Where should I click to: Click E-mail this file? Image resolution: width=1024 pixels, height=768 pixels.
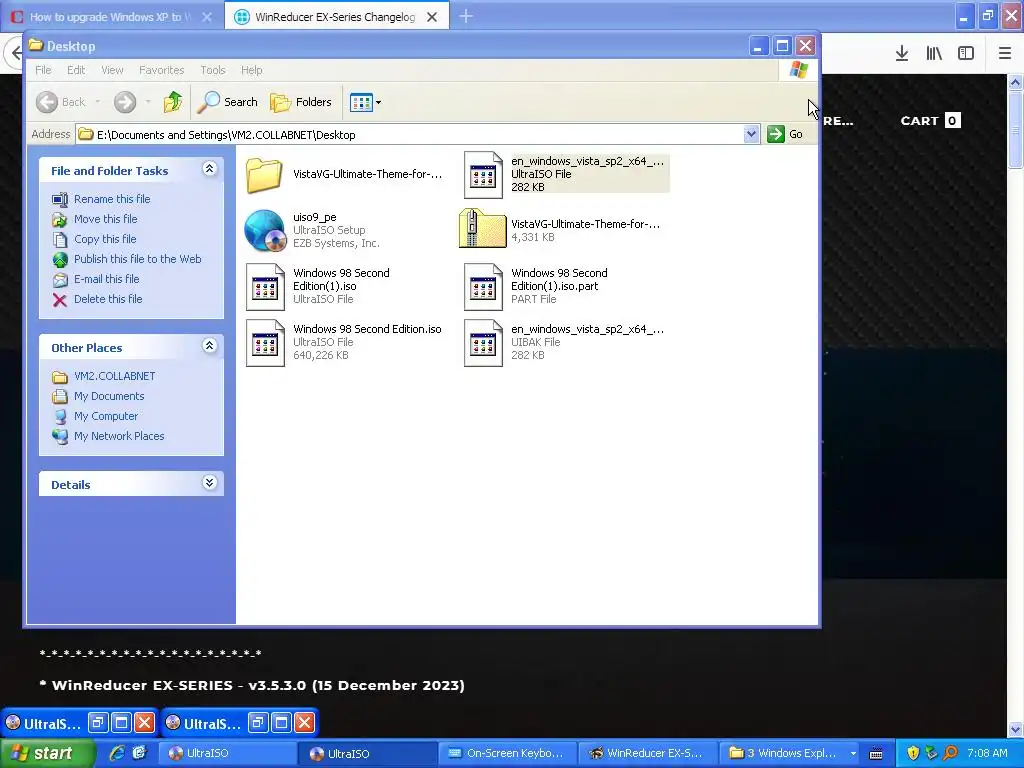click(106, 279)
